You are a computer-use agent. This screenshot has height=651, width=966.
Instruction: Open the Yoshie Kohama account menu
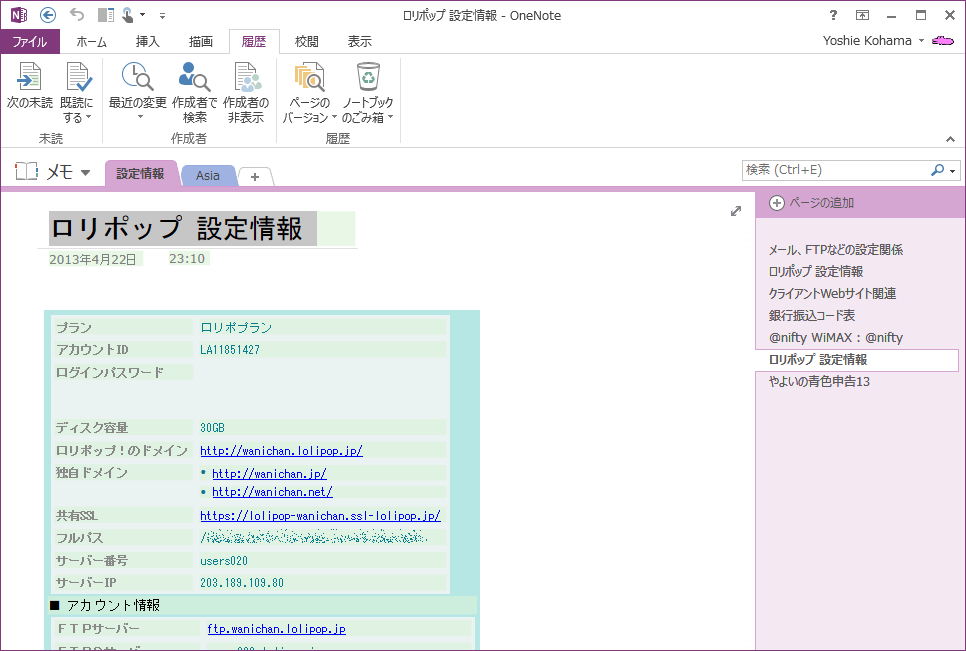(873, 41)
